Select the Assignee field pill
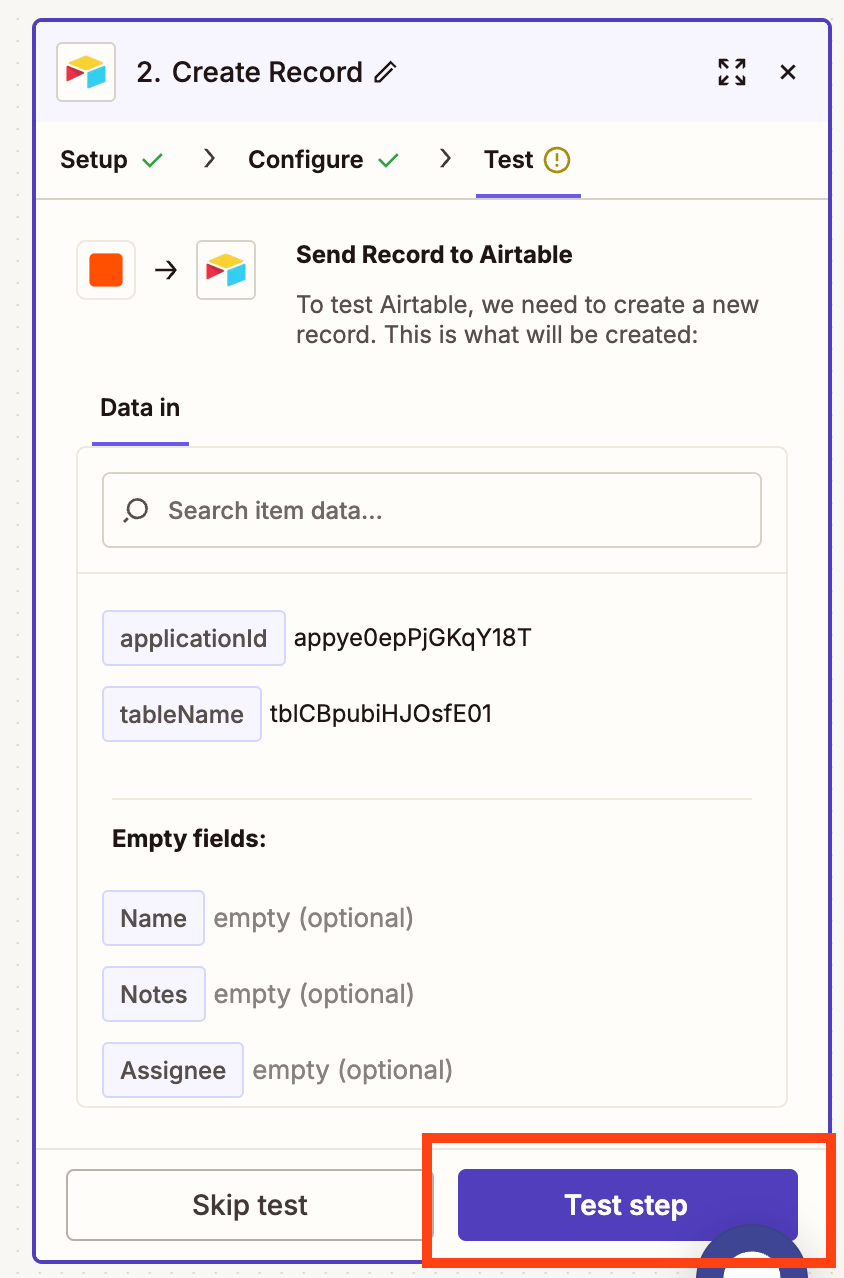 pos(172,1070)
